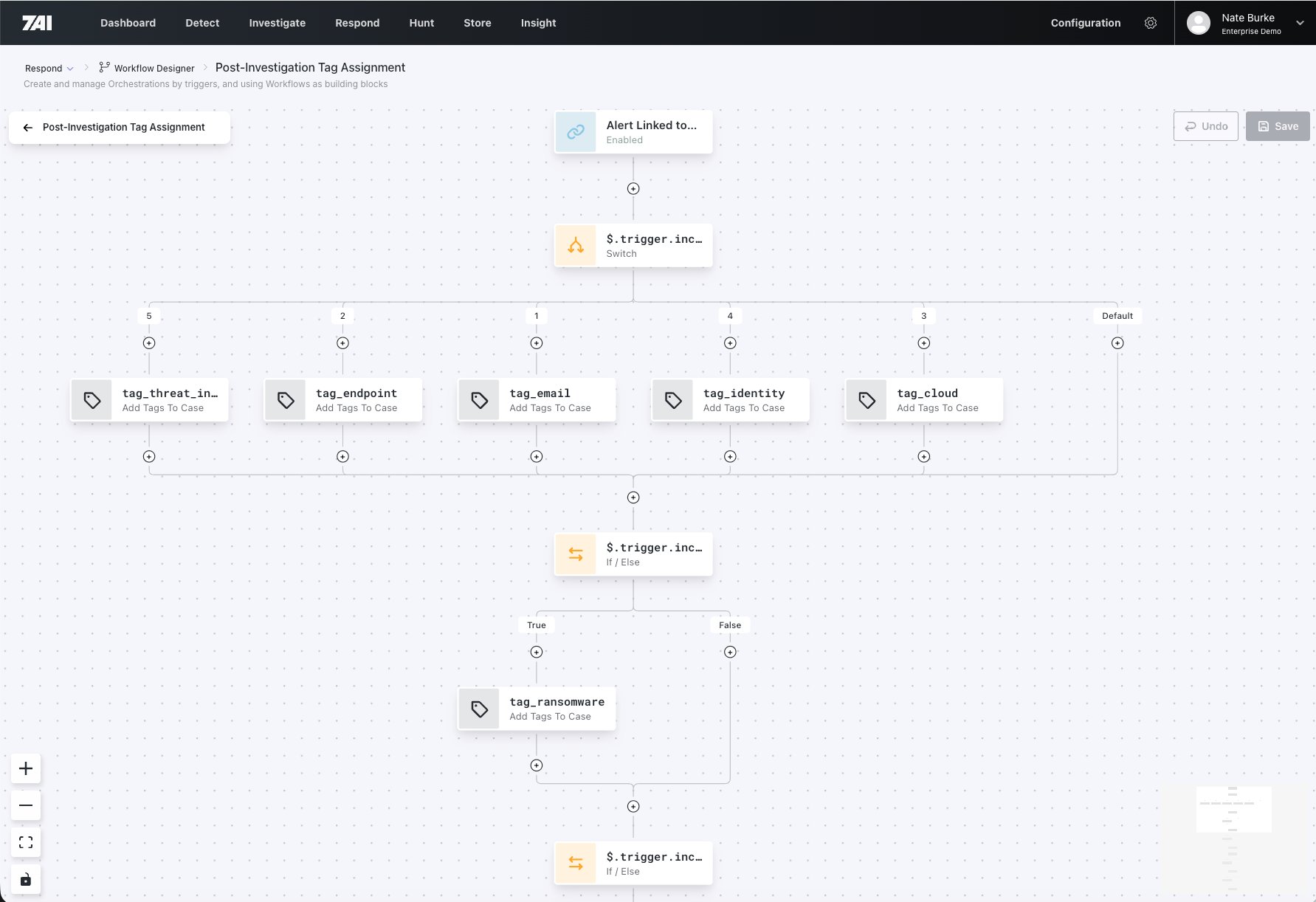1316x902 pixels.
Task: Click the Alert Linked trigger link icon
Action: tap(576, 132)
